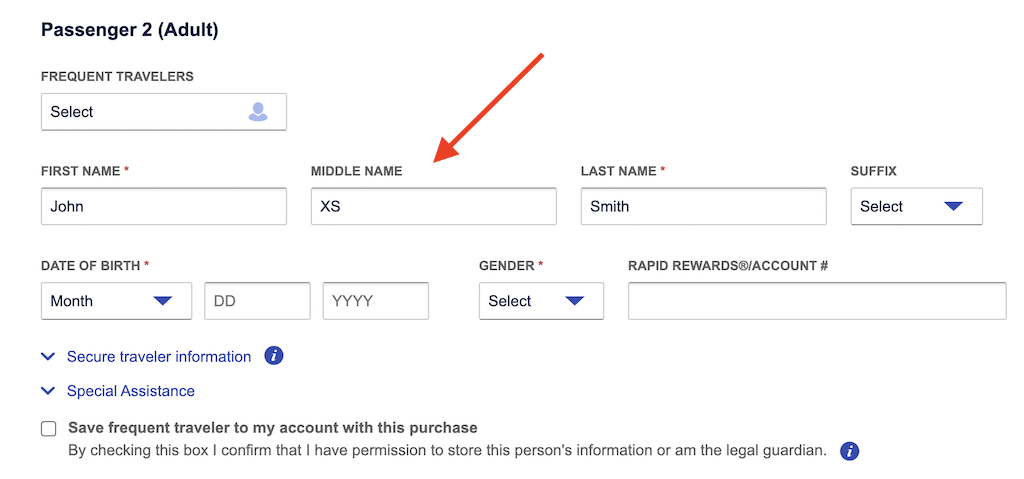Click the Last Name field containing Smith
The width and height of the screenshot is (1024, 479).
pyautogui.click(x=703, y=206)
